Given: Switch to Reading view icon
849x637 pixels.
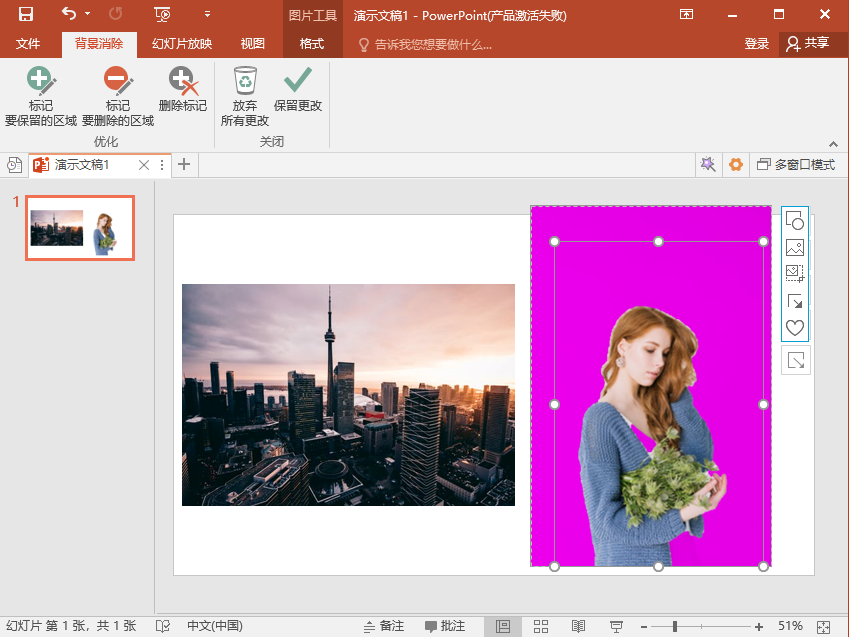Looking at the screenshot, I should [578, 627].
